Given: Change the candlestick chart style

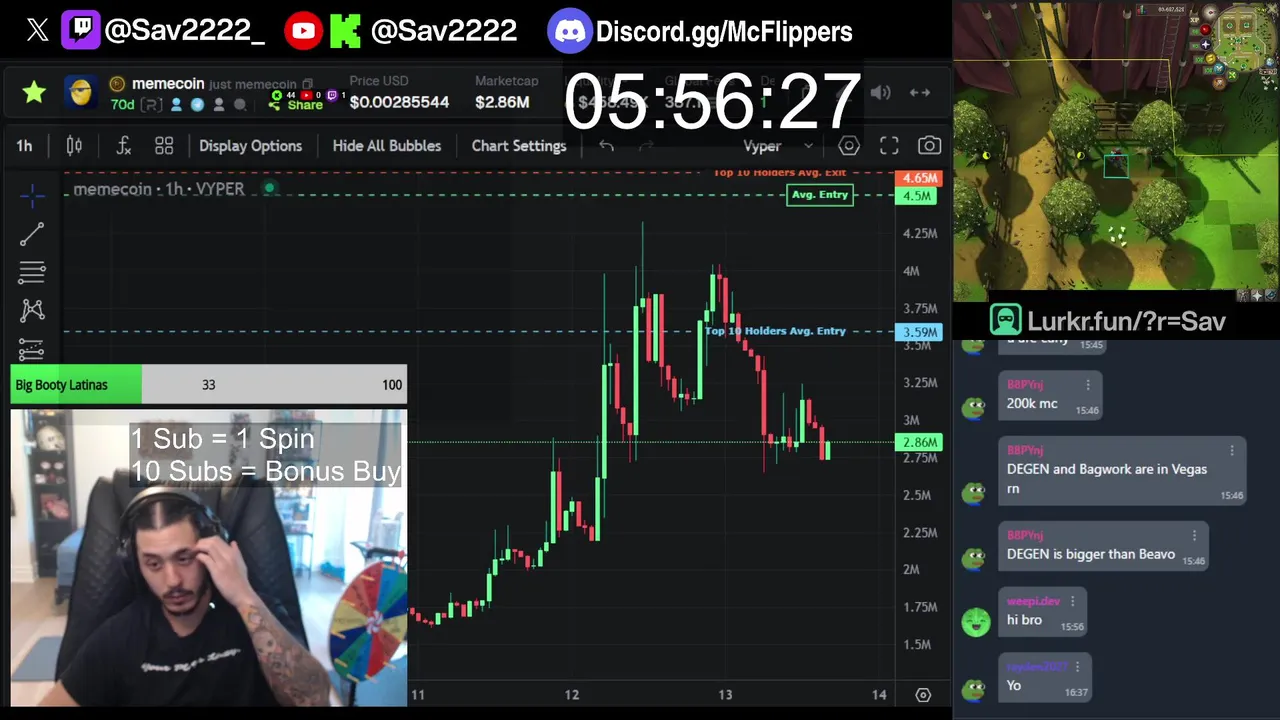Looking at the screenshot, I should pos(74,146).
